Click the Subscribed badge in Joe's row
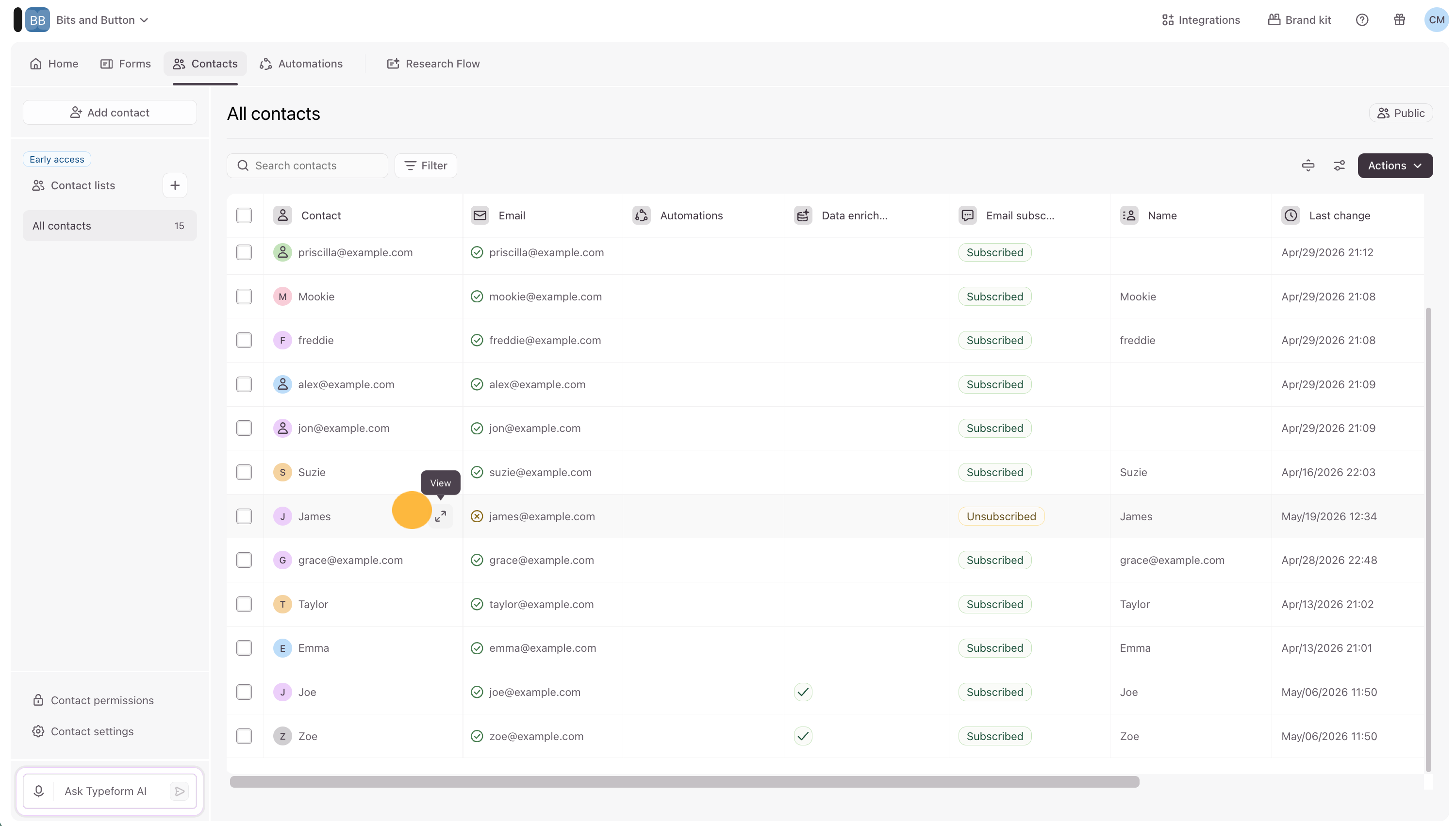Viewport: 1456px width, 826px height. (994, 692)
